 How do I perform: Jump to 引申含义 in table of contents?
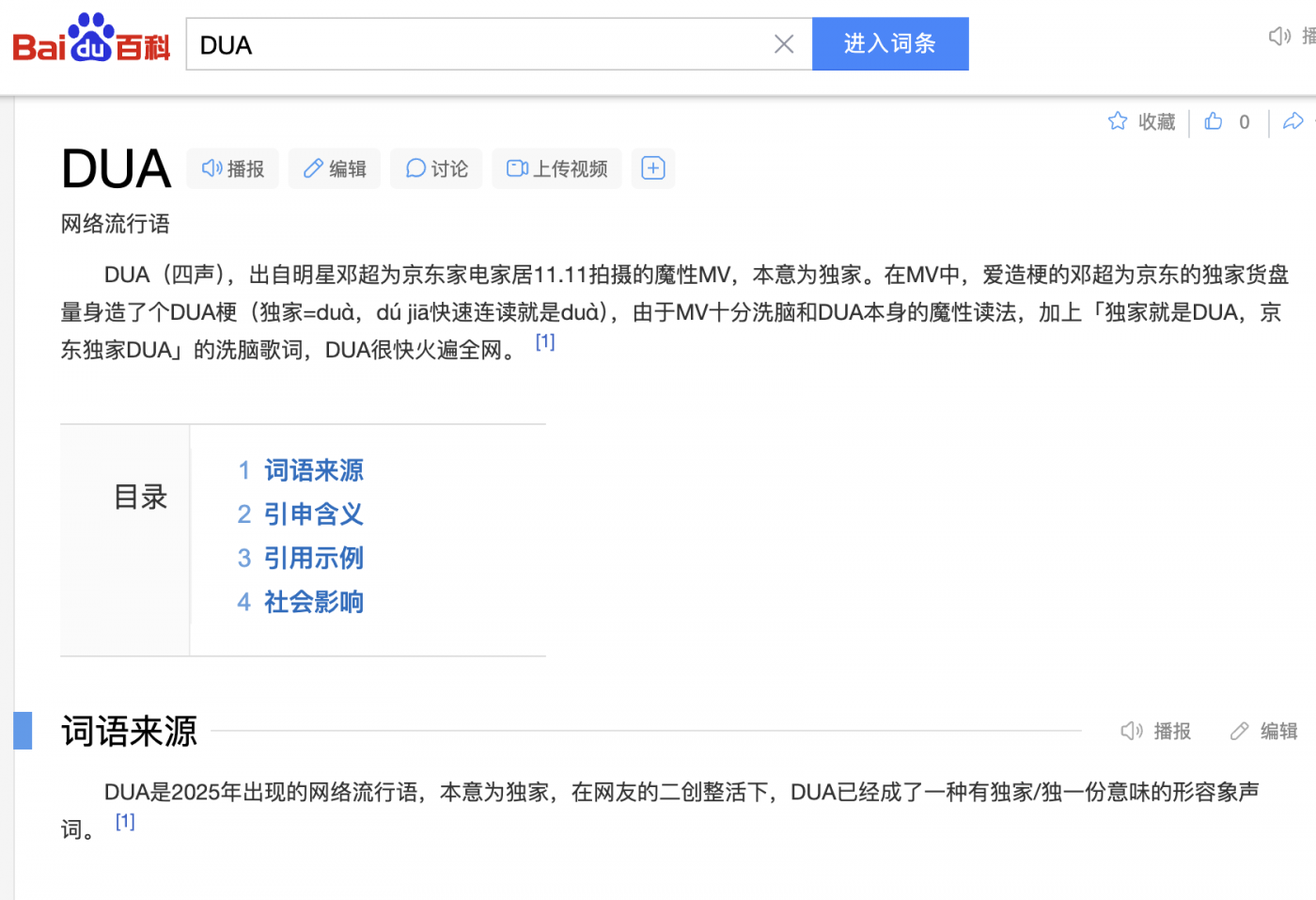(x=313, y=514)
